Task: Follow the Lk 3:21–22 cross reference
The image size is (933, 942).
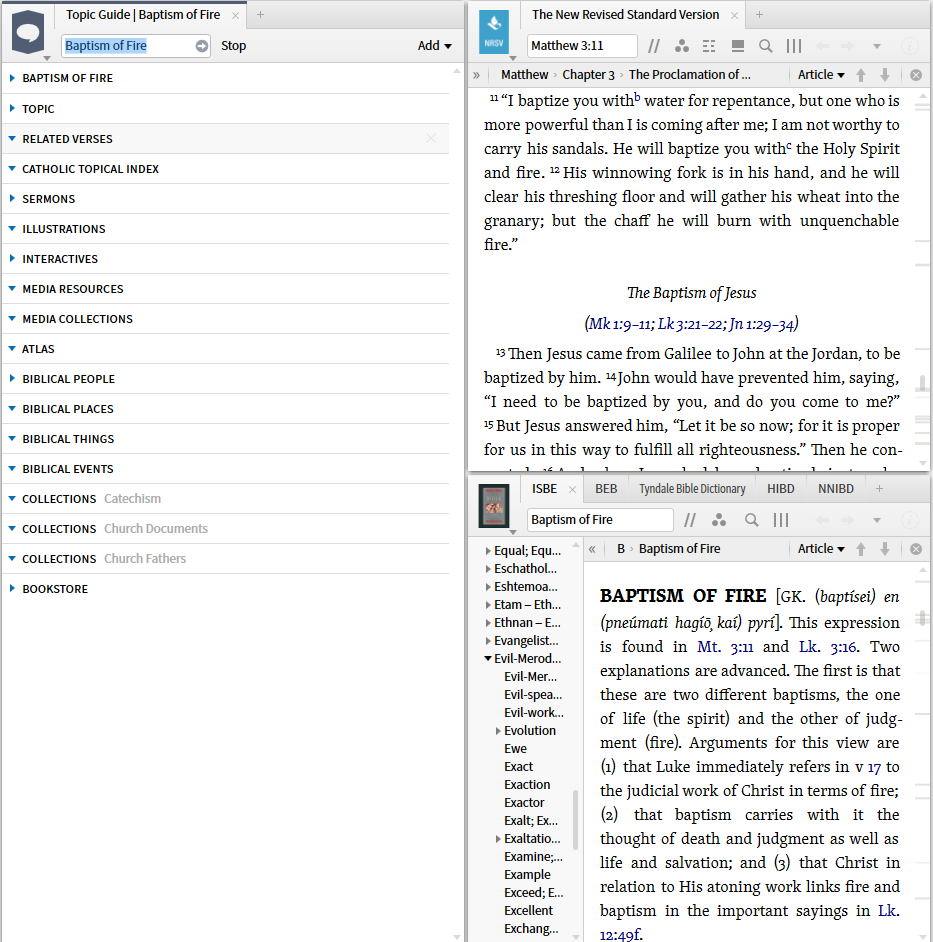Action: [690, 324]
